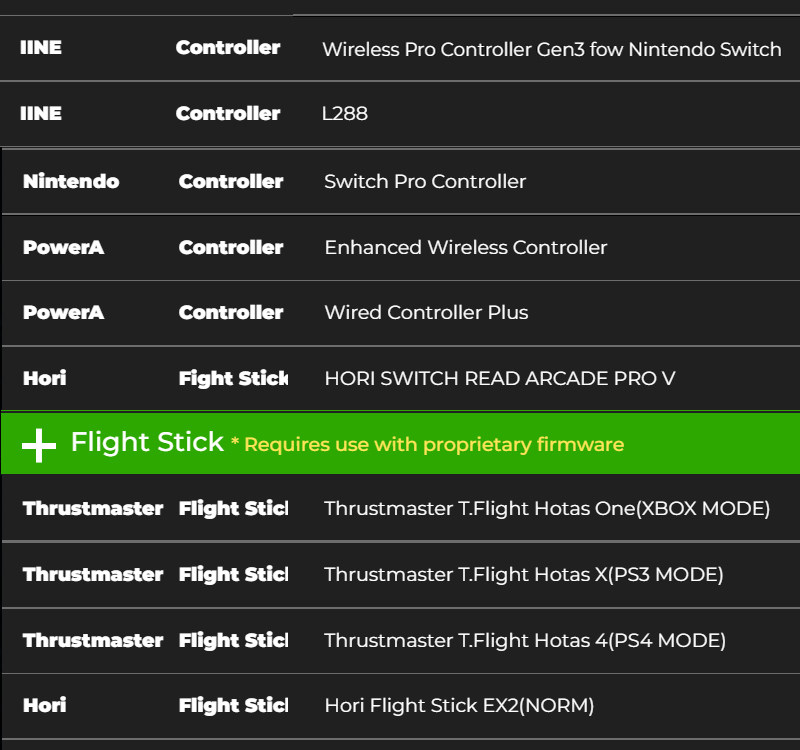Select T.Flight Hotas One (XBOX MODE) entry
Viewport: 800px width, 750px height.
click(x=547, y=509)
